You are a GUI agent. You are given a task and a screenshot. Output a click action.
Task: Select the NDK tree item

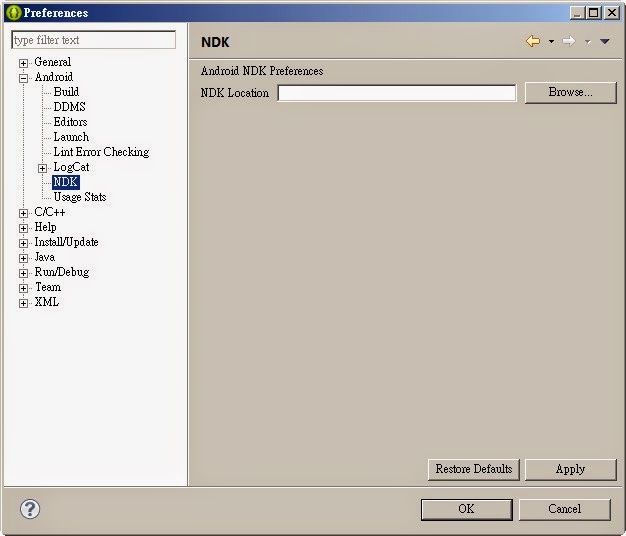coord(65,182)
